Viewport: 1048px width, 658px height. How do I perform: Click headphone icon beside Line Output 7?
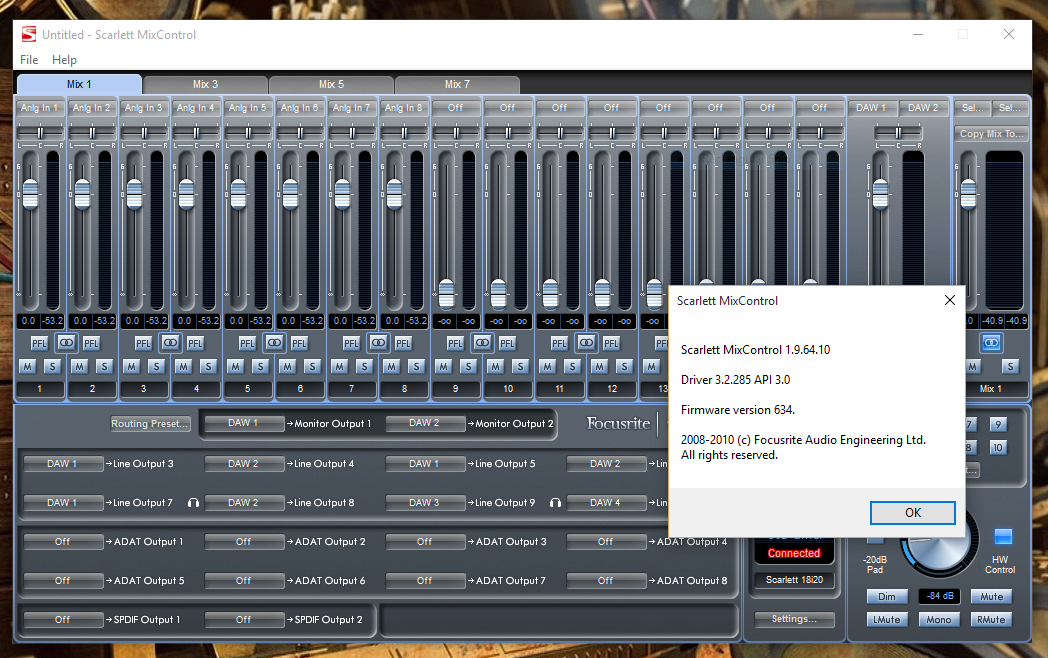[x=193, y=503]
